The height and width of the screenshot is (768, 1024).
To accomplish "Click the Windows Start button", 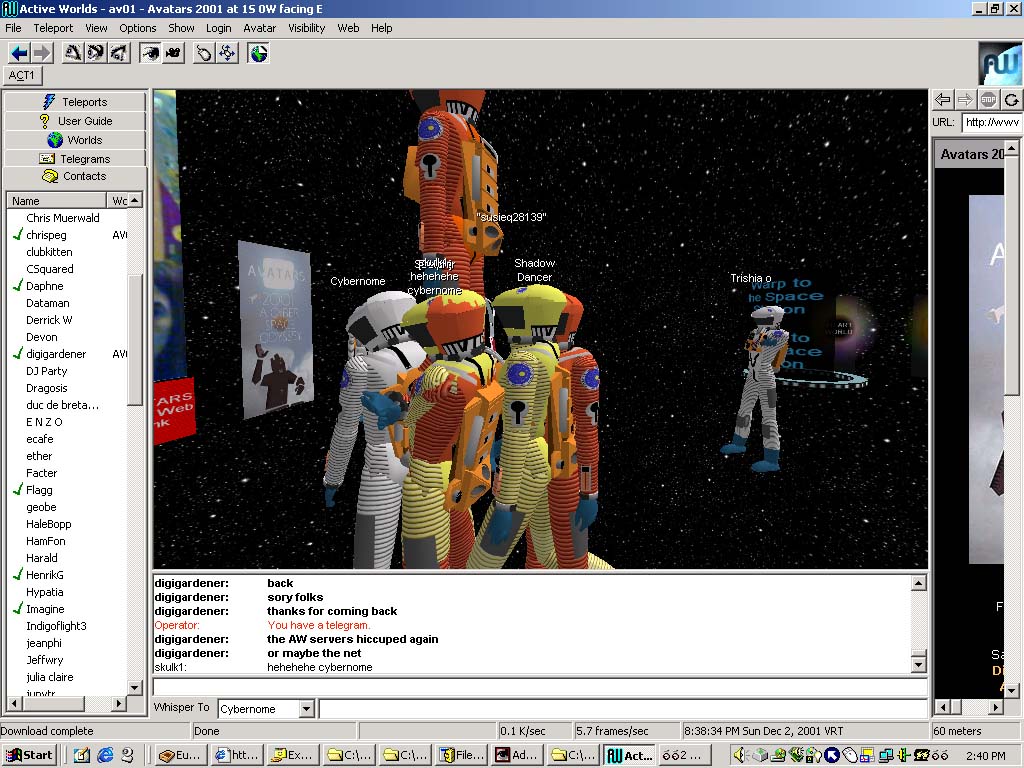I will point(29,755).
